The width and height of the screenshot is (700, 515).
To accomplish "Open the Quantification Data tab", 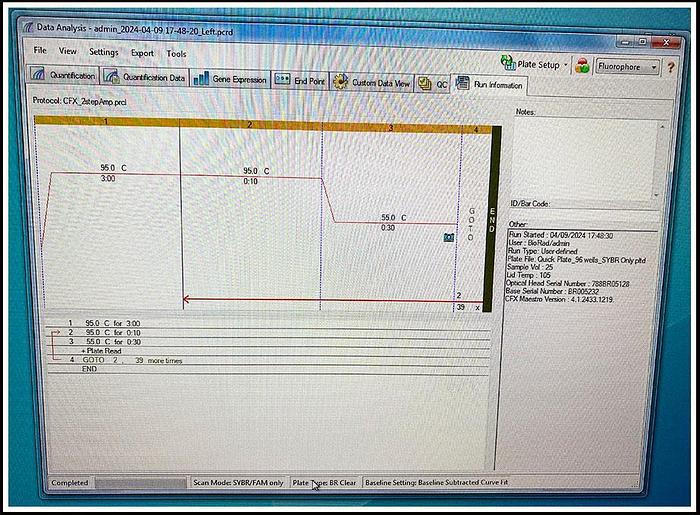I will pyautogui.click(x=146, y=78).
